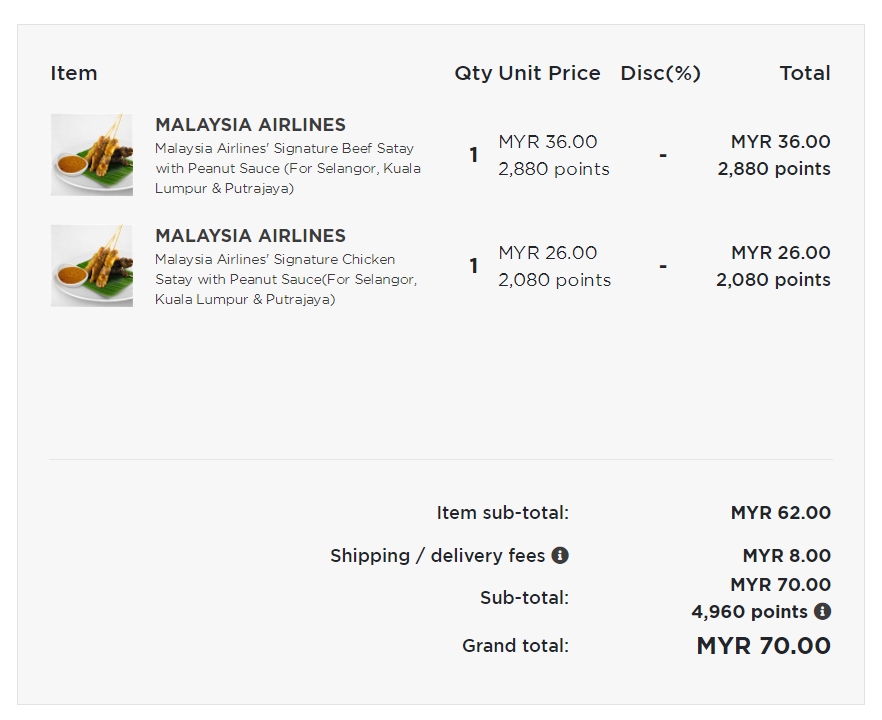Click the Beef Satay unit price MYR 36.00

point(548,142)
